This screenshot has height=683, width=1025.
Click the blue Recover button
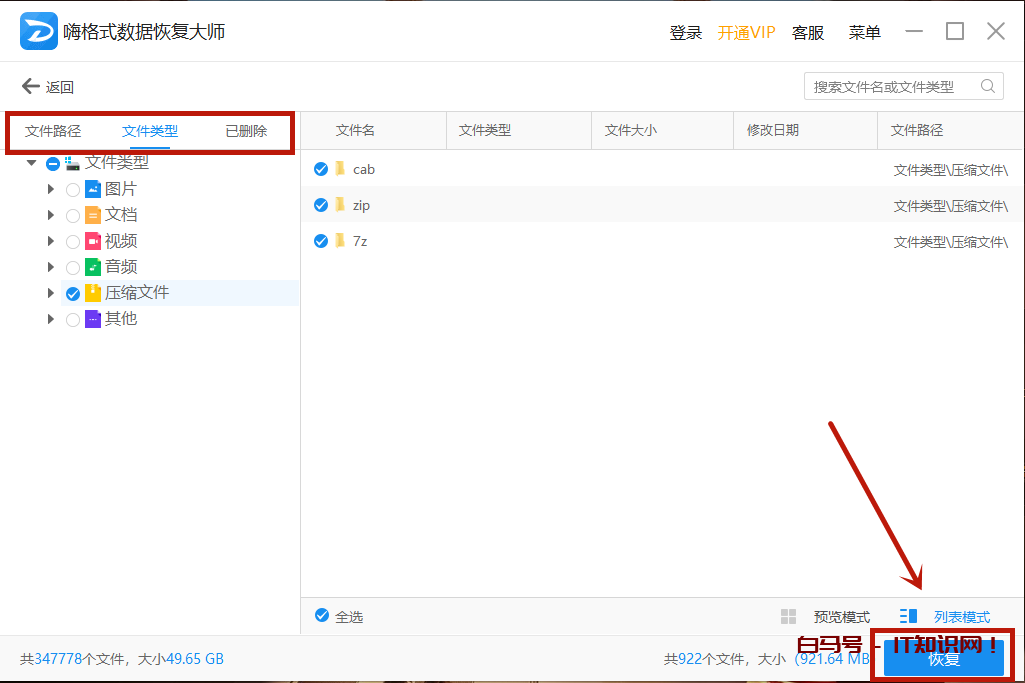(x=943, y=658)
